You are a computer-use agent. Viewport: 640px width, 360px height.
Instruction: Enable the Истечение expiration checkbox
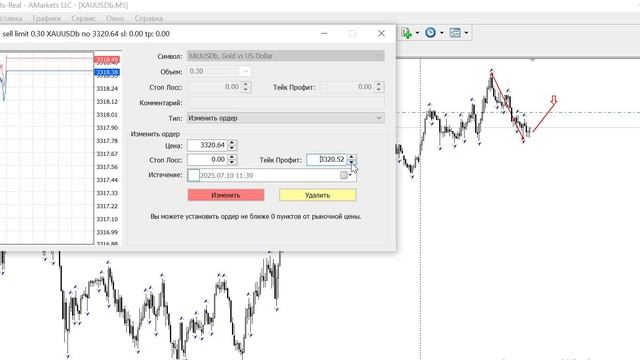pos(193,176)
